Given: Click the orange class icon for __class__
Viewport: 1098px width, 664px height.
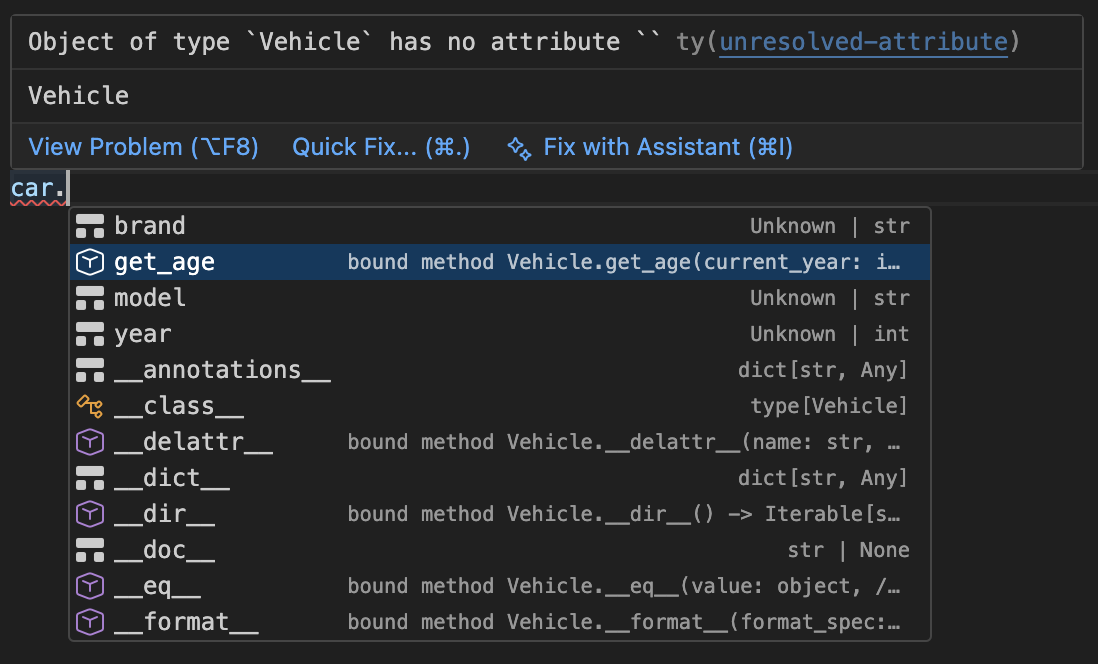Looking at the screenshot, I should click(x=90, y=406).
